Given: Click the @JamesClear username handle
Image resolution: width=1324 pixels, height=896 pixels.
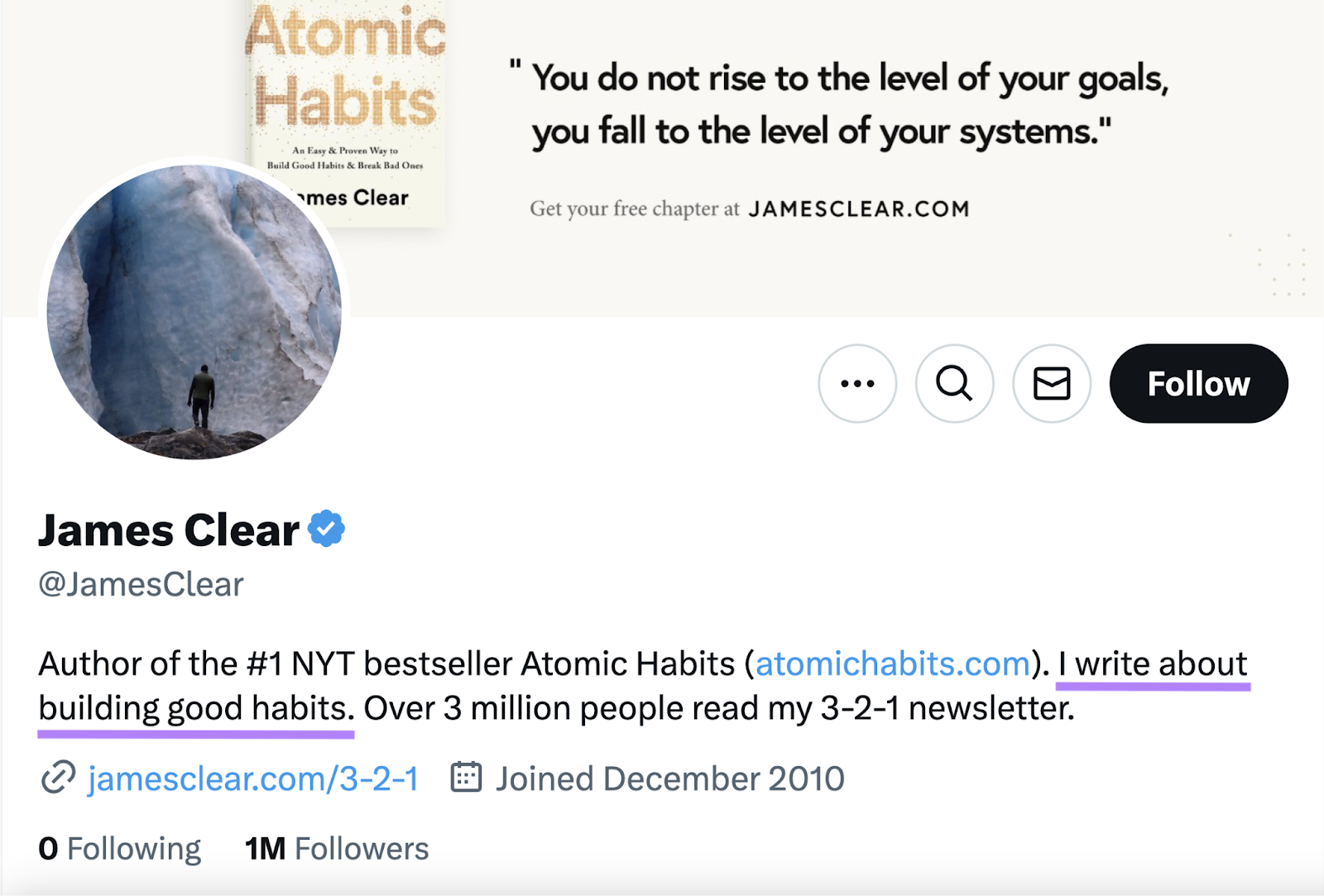Looking at the screenshot, I should [x=141, y=584].
